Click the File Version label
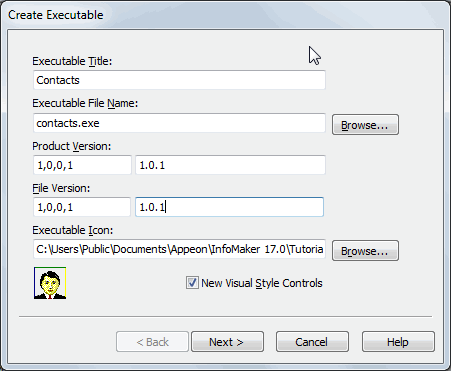Viewport: 451px width, 371px height. tap(61, 188)
